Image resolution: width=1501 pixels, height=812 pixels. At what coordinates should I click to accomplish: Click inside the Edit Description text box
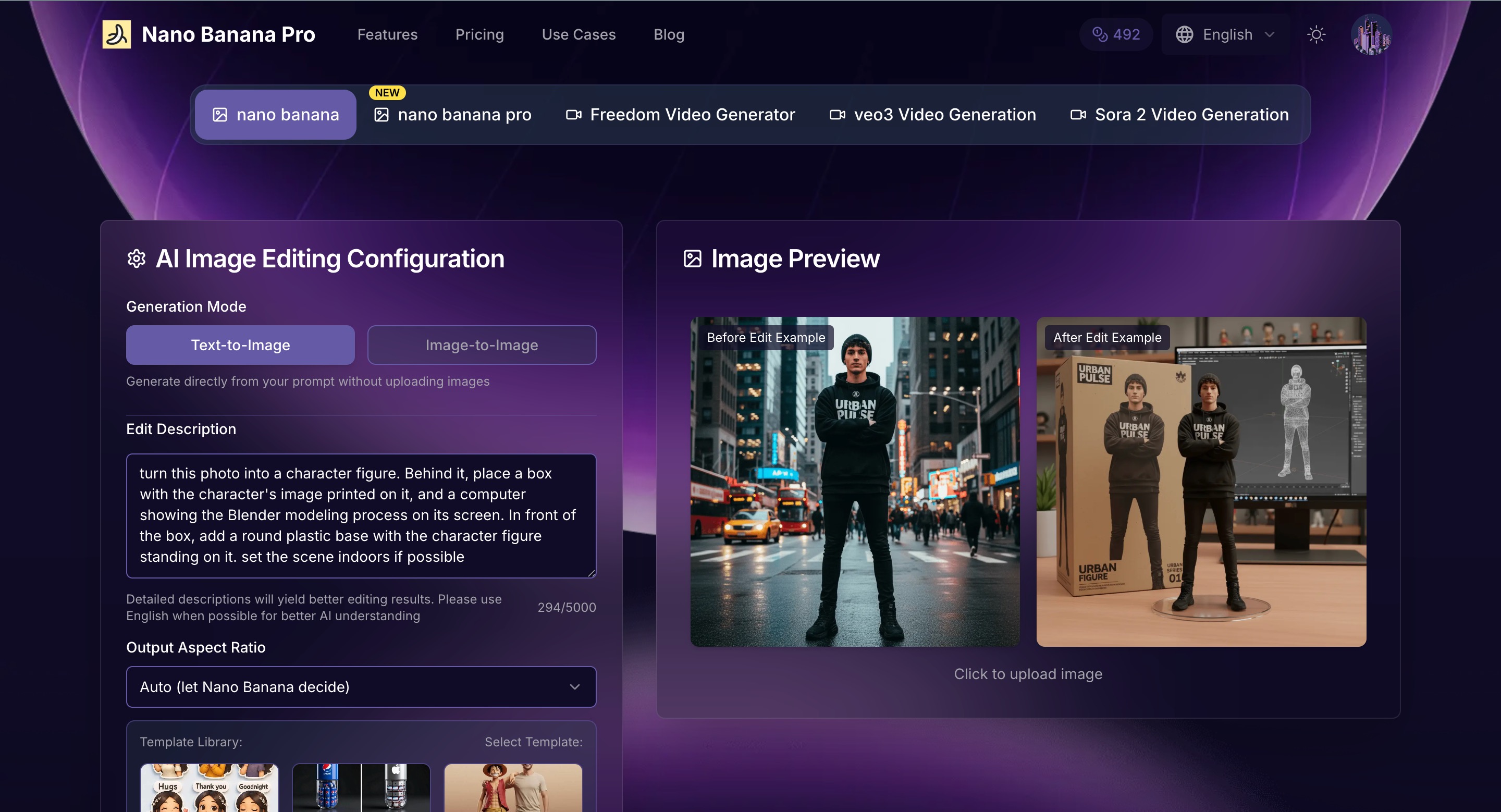coord(361,515)
